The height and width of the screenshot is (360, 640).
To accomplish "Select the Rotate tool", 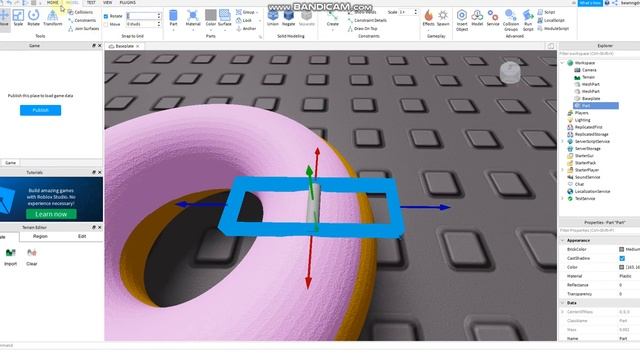I will 33,18.
